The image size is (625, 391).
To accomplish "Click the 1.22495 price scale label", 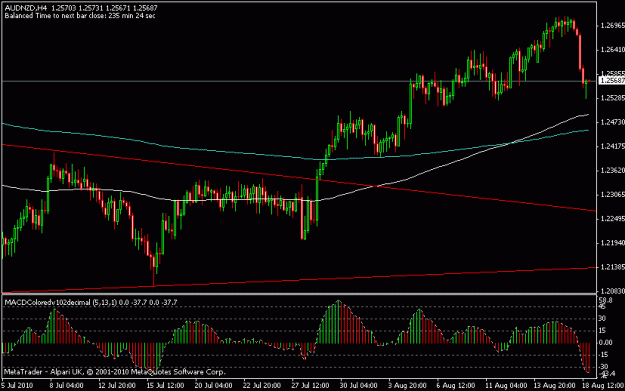I will point(612,219).
